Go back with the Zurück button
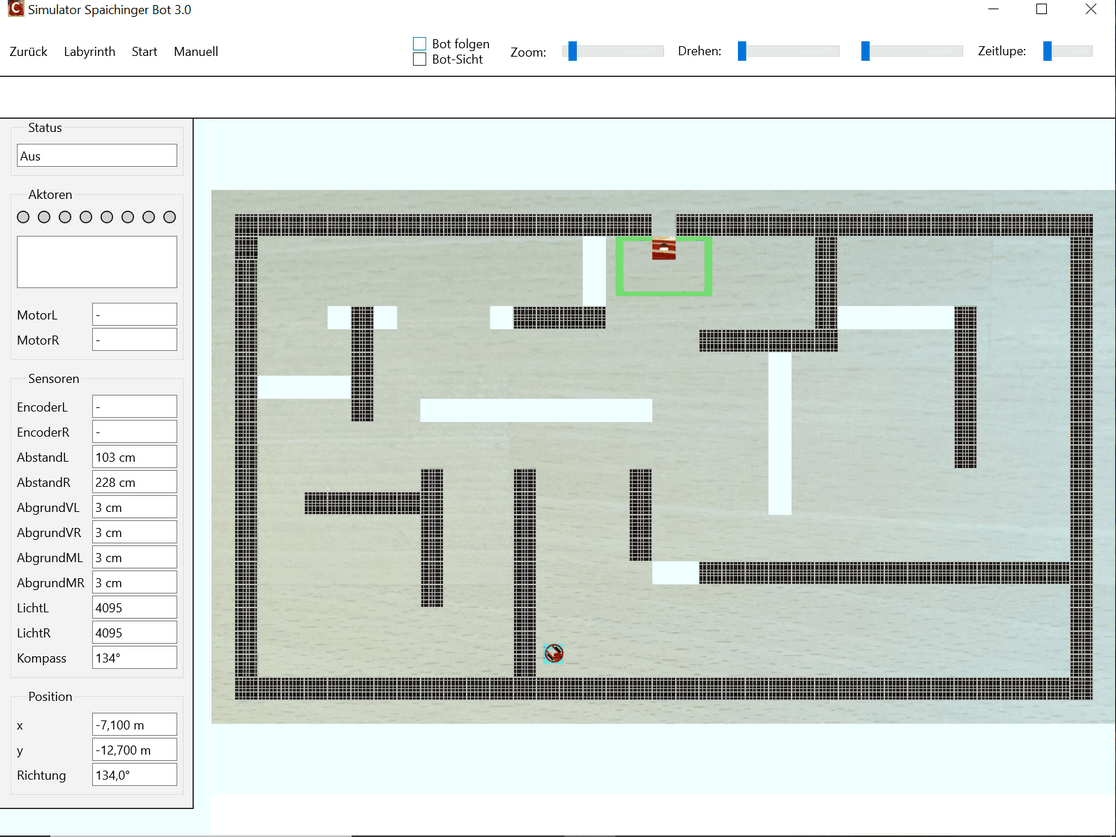 click(28, 52)
